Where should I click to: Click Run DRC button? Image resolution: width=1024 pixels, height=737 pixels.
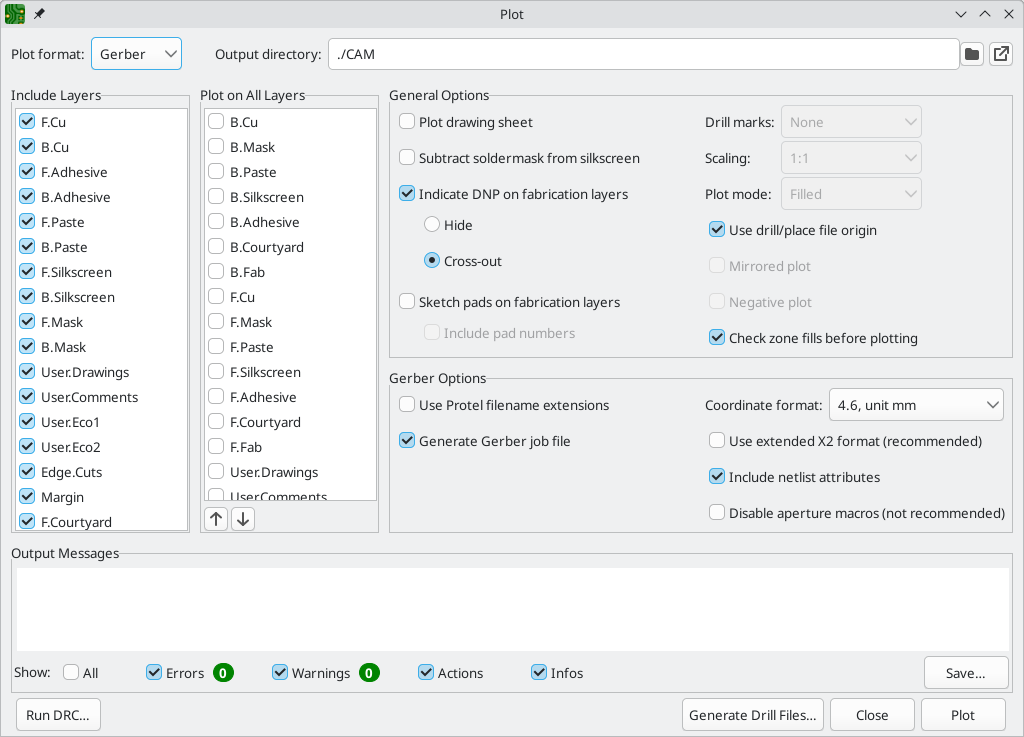tap(59, 715)
